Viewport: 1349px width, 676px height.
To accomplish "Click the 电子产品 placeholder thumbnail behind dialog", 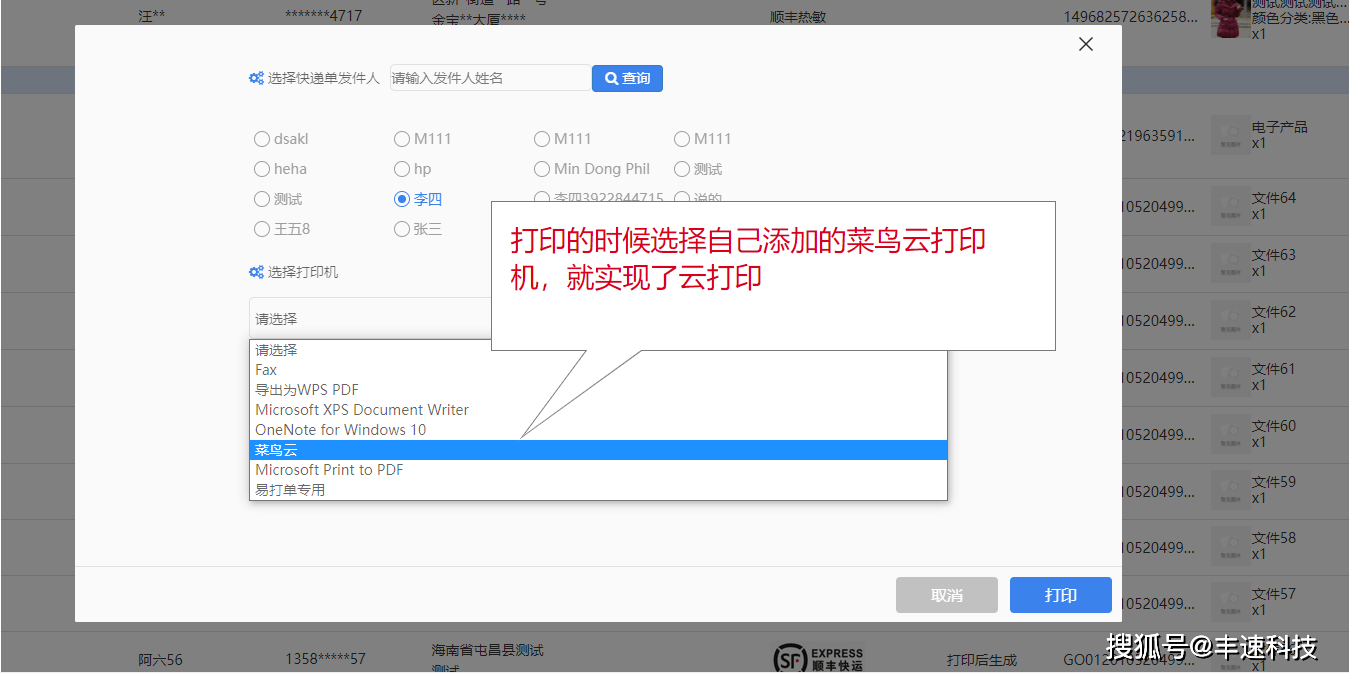I will pyautogui.click(x=1230, y=135).
